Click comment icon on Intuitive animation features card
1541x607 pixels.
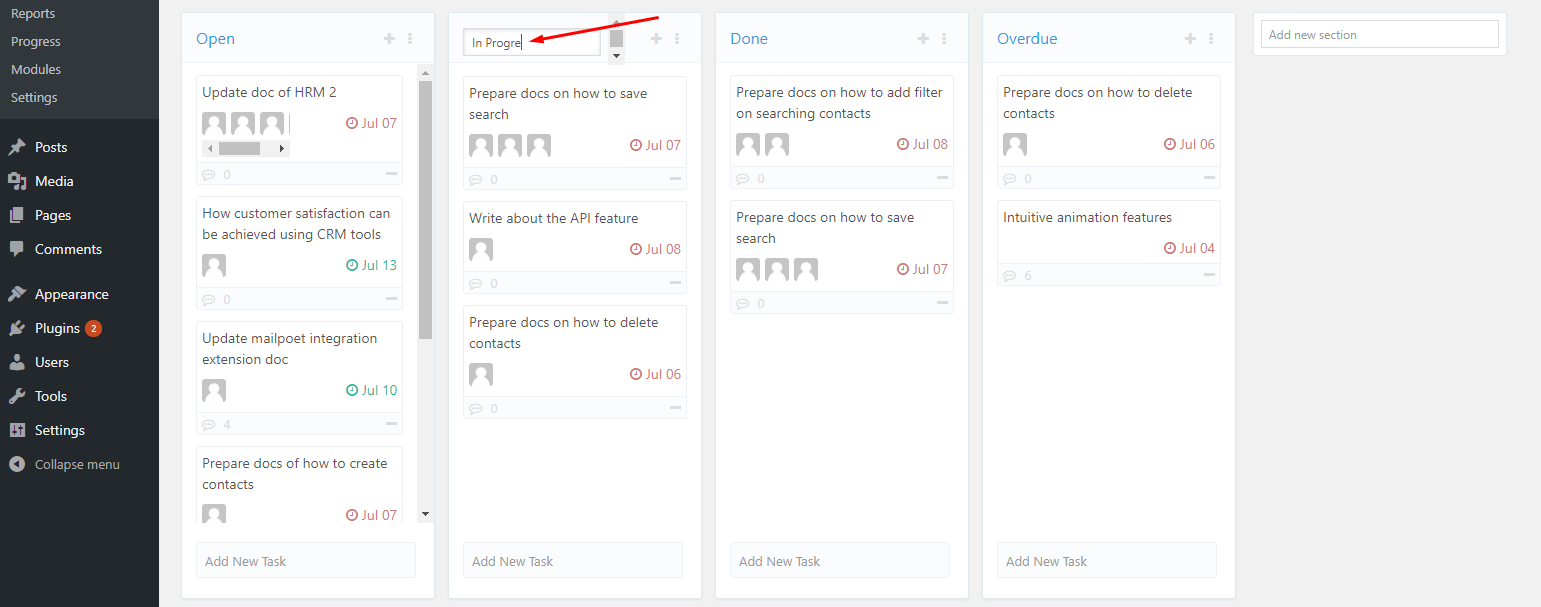coord(1010,275)
